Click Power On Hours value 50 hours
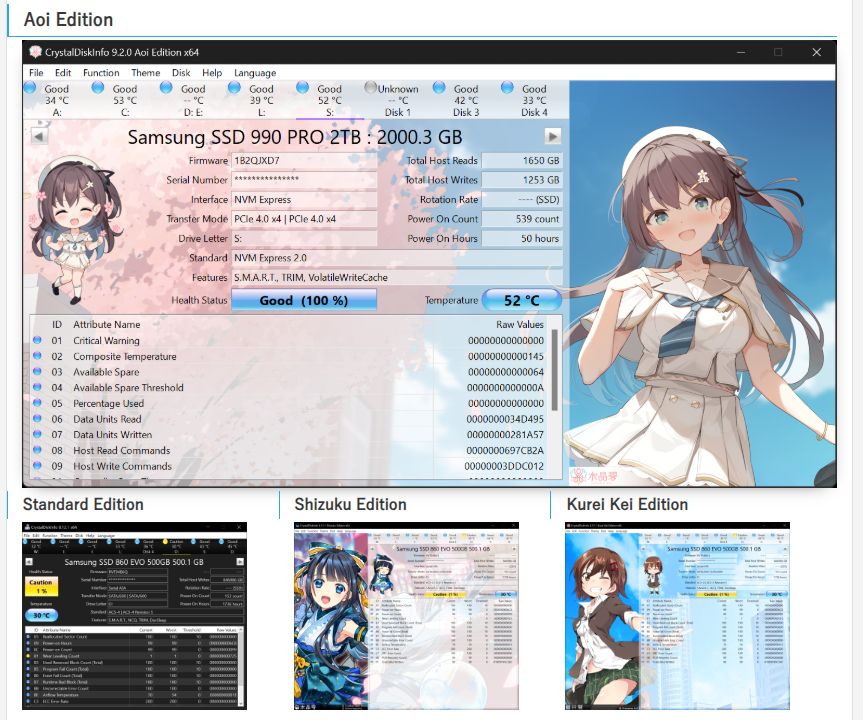This screenshot has width=863, height=720. point(522,238)
